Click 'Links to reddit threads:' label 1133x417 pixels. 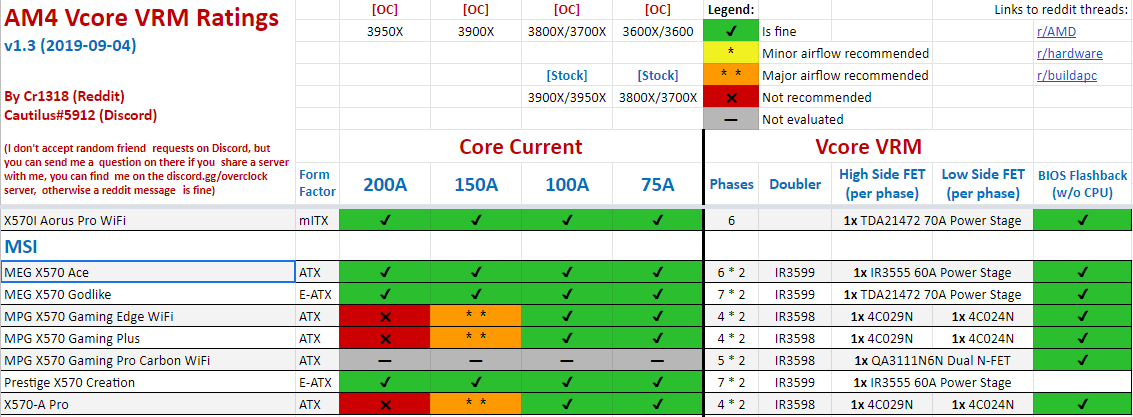[x=1061, y=9]
